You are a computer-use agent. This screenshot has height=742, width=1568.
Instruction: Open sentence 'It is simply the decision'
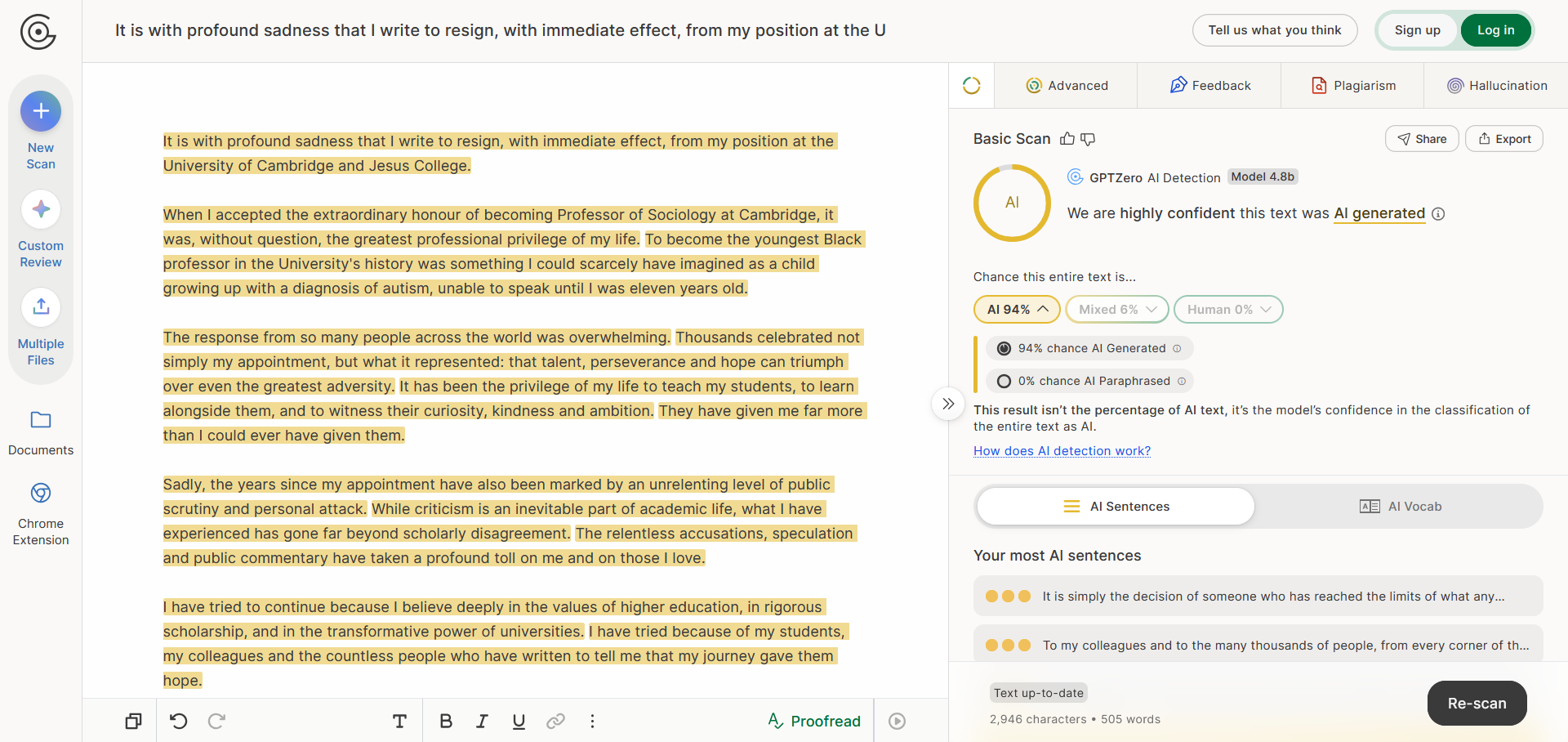(1258, 597)
